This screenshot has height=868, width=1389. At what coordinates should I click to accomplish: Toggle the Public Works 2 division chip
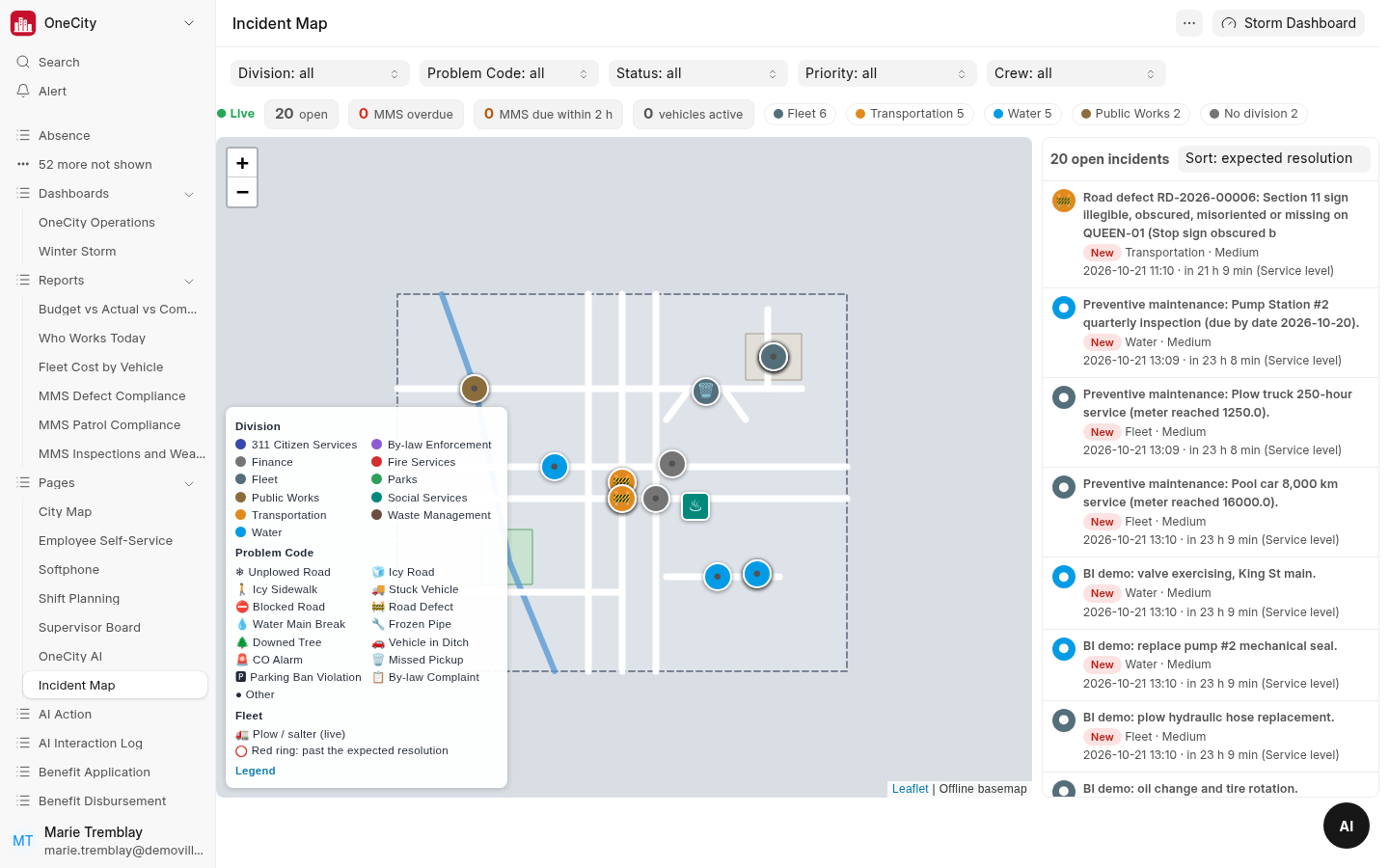pos(1130,114)
